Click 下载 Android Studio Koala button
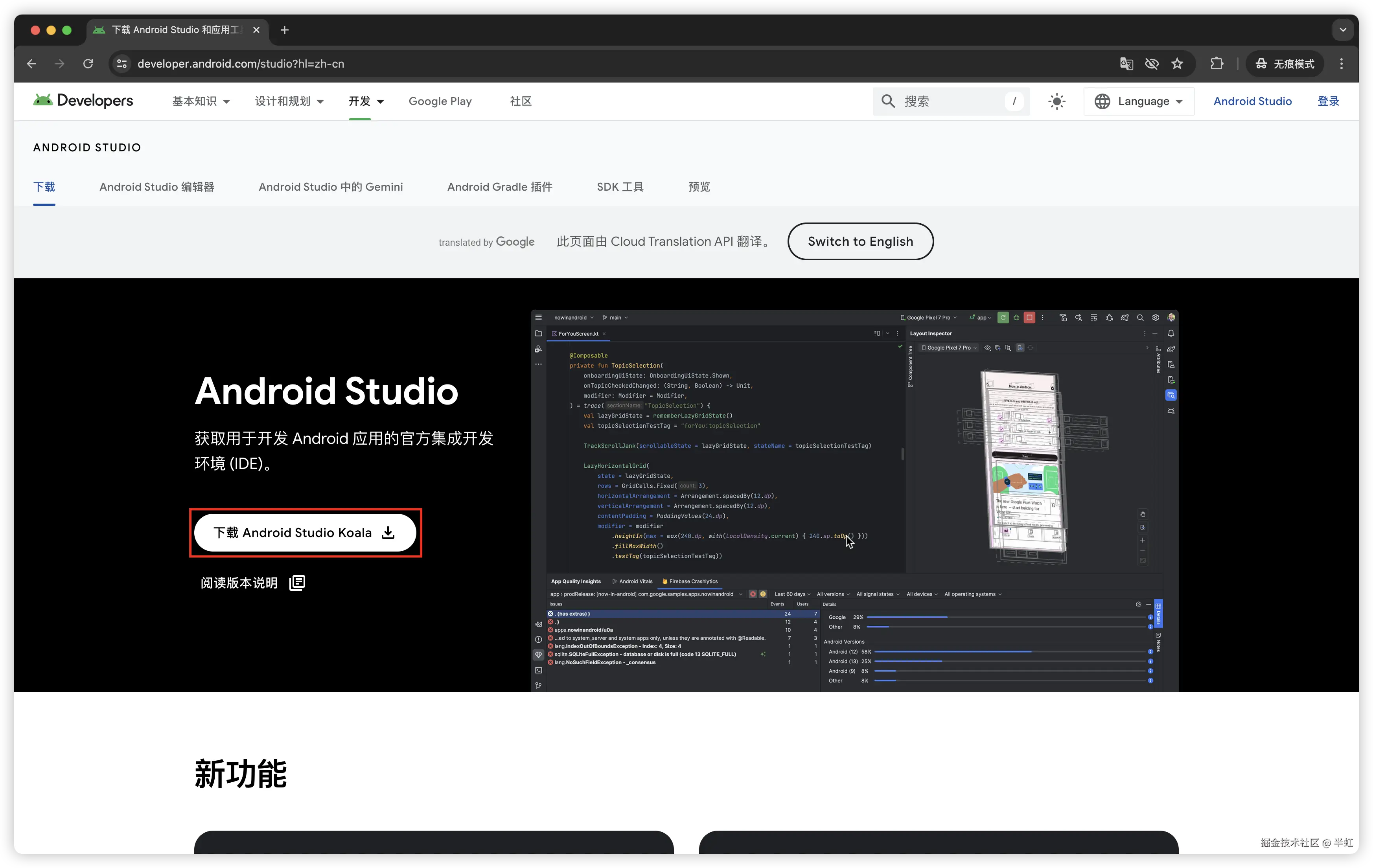1373x868 pixels. click(x=304, y=533)
